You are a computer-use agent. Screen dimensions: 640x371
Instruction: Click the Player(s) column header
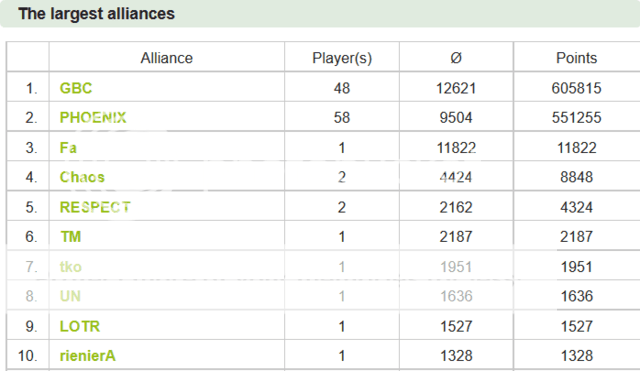(342, 58)
